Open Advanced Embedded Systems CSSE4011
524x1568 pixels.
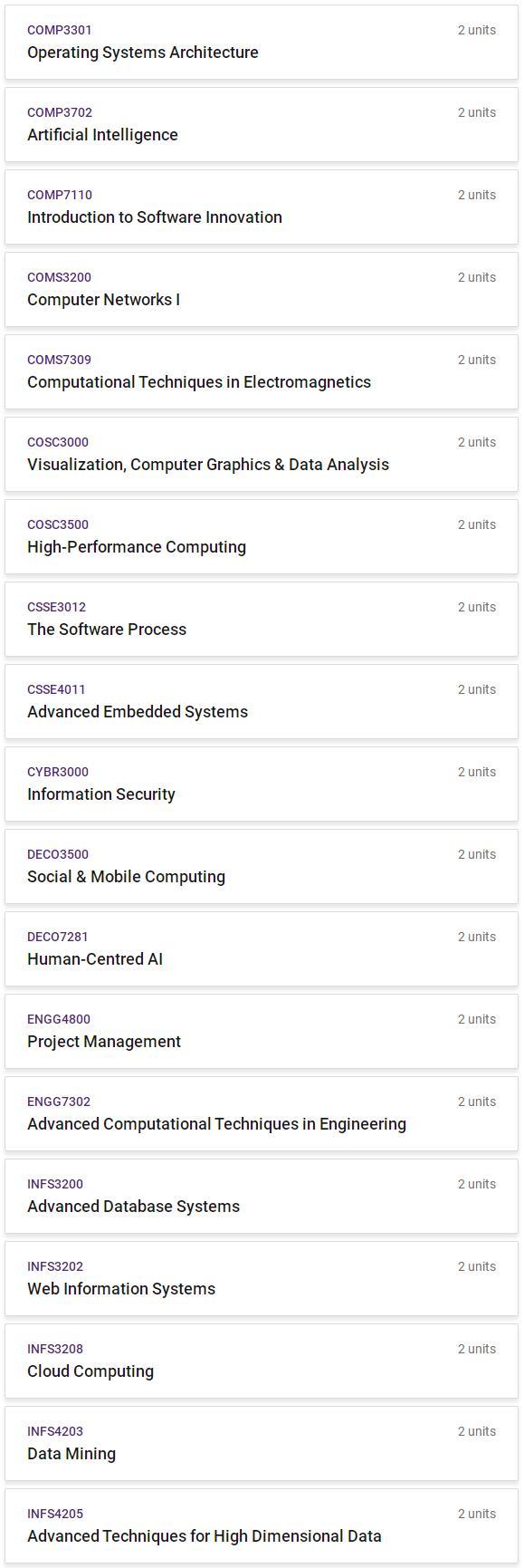pyautogui.click(x=262, y=702)
